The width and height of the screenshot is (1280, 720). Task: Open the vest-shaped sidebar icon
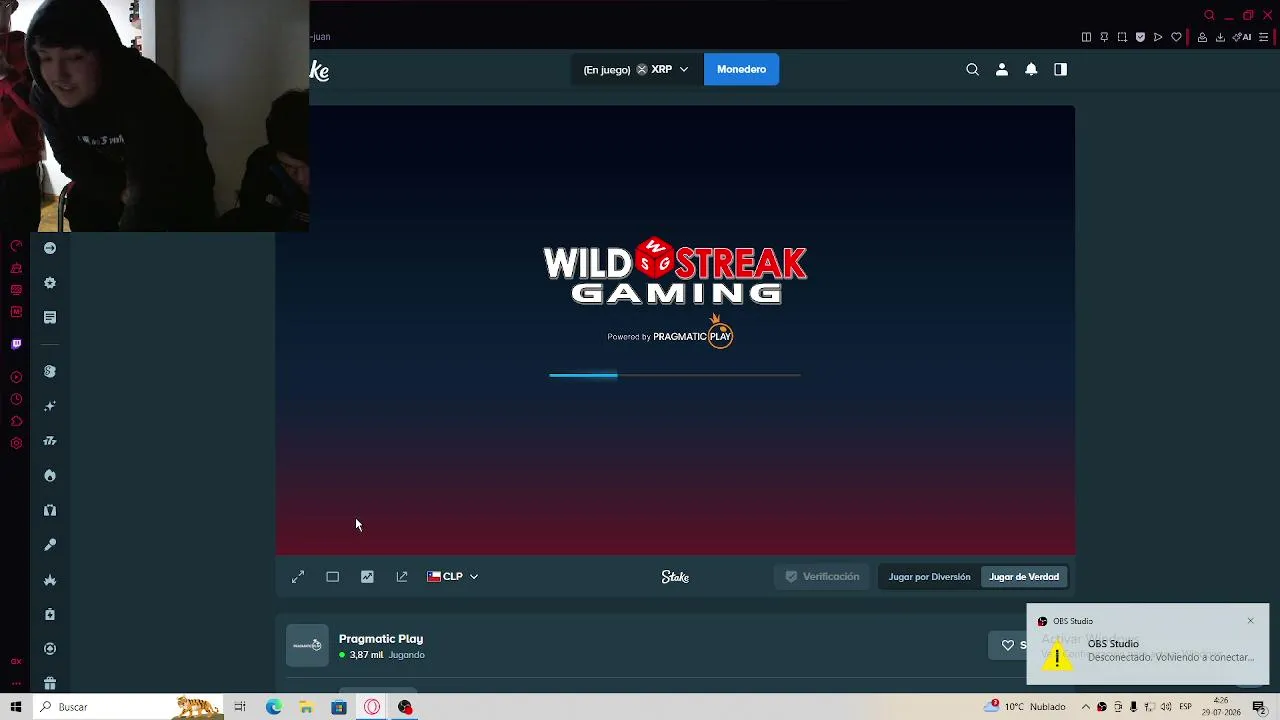point(50,510)
